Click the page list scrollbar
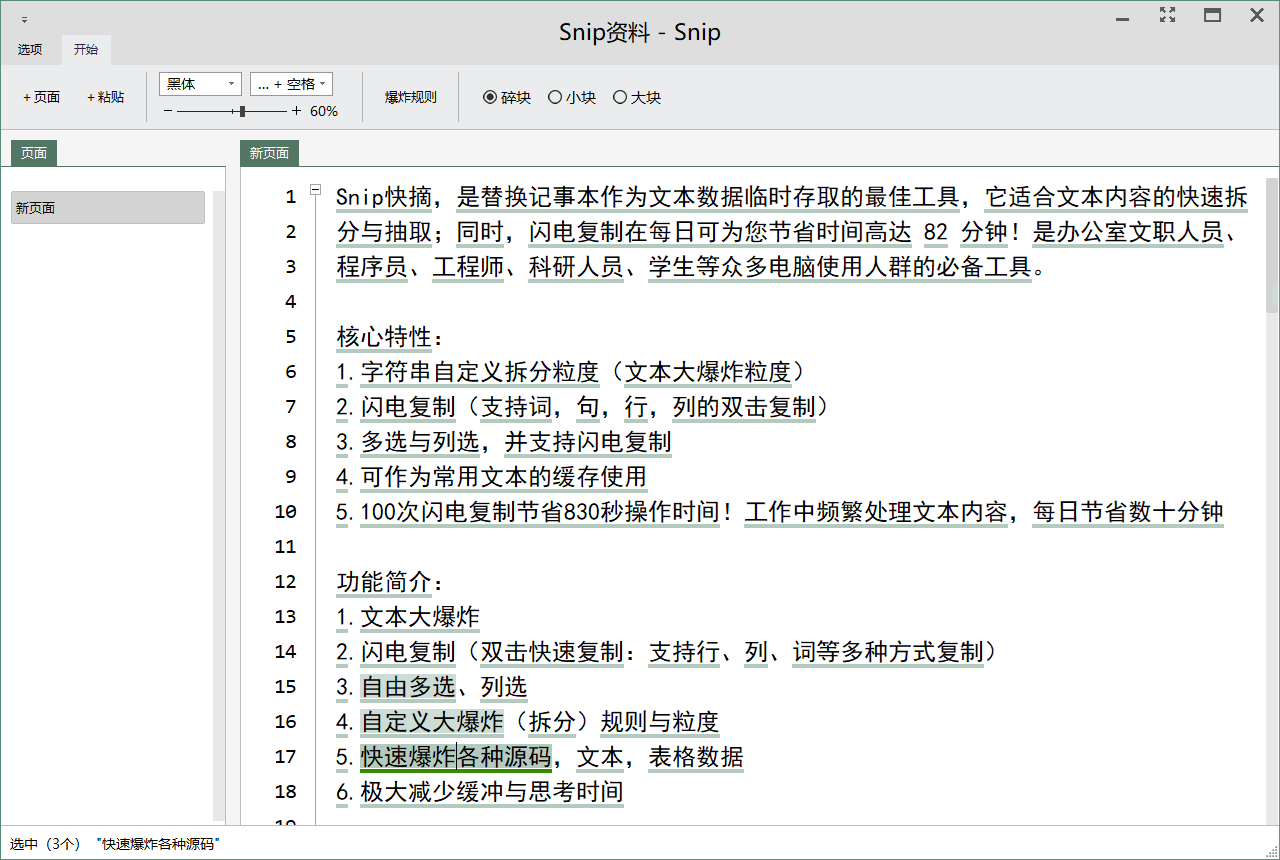Image resolution: width=1280 pixels, height=860 pixels. (x=219, y=505)
